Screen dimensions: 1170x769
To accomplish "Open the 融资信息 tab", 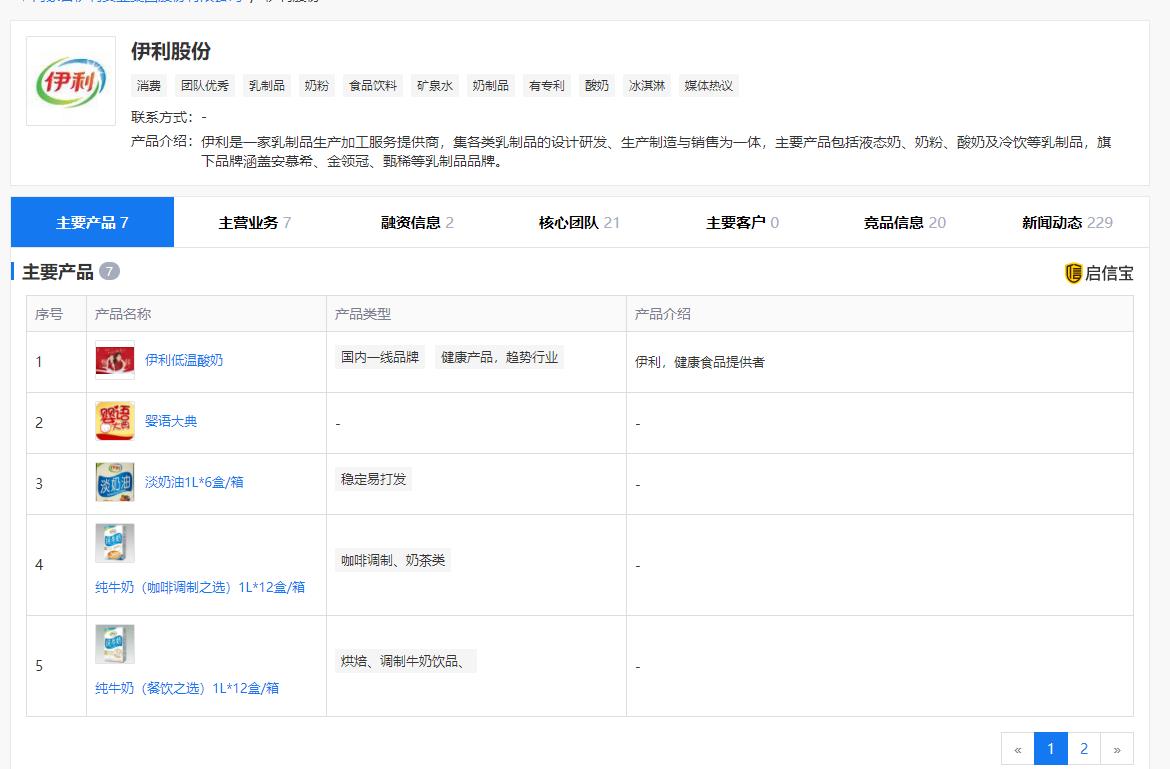I will pos(417,222).
